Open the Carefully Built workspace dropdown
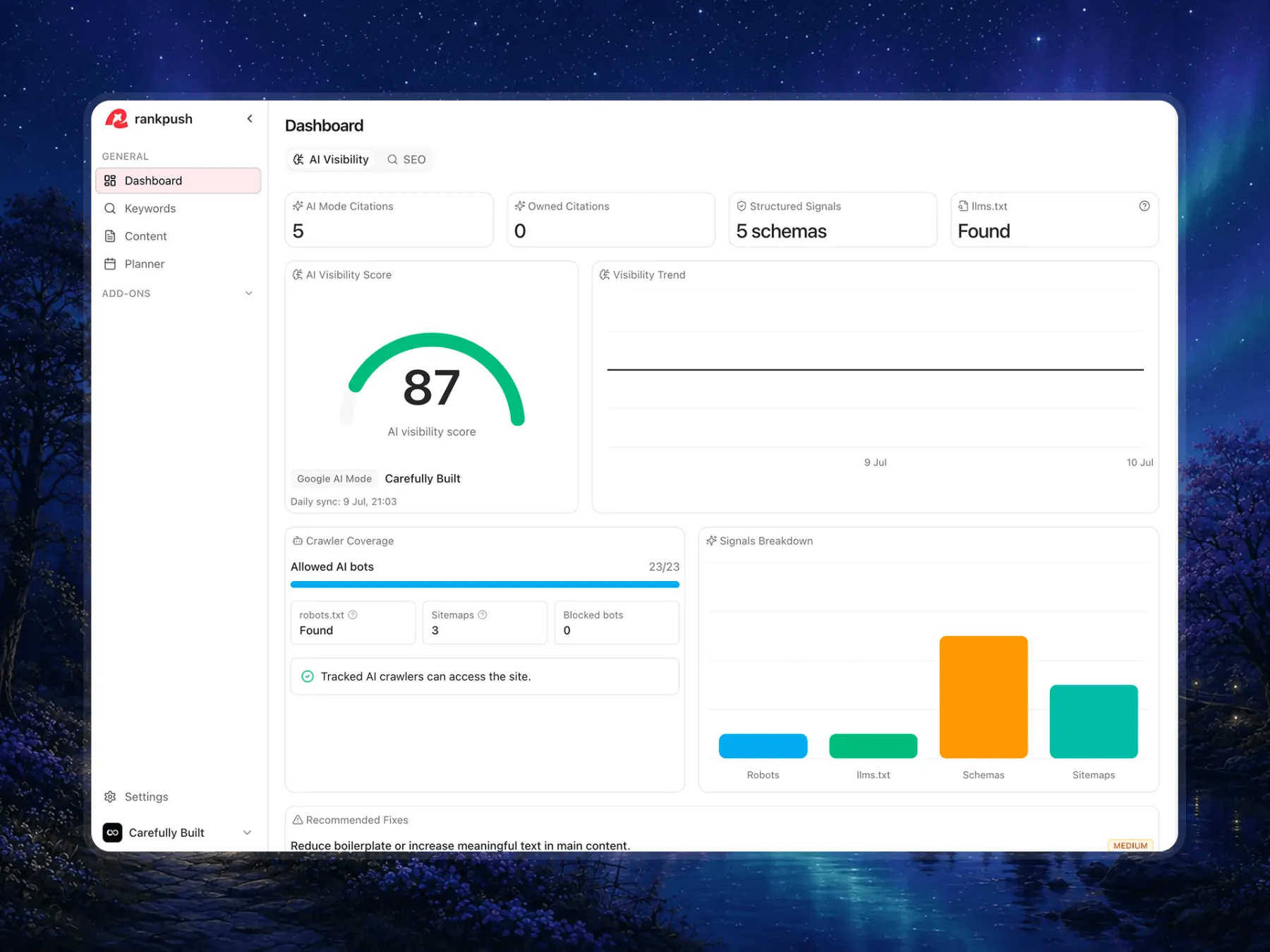This screenshot has width=1270, height=952. [x=179, y=833]
